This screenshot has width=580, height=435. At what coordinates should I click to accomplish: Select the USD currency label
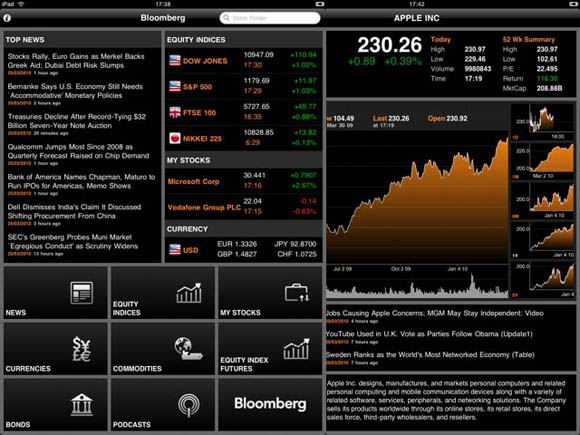[x=190, y=250]
